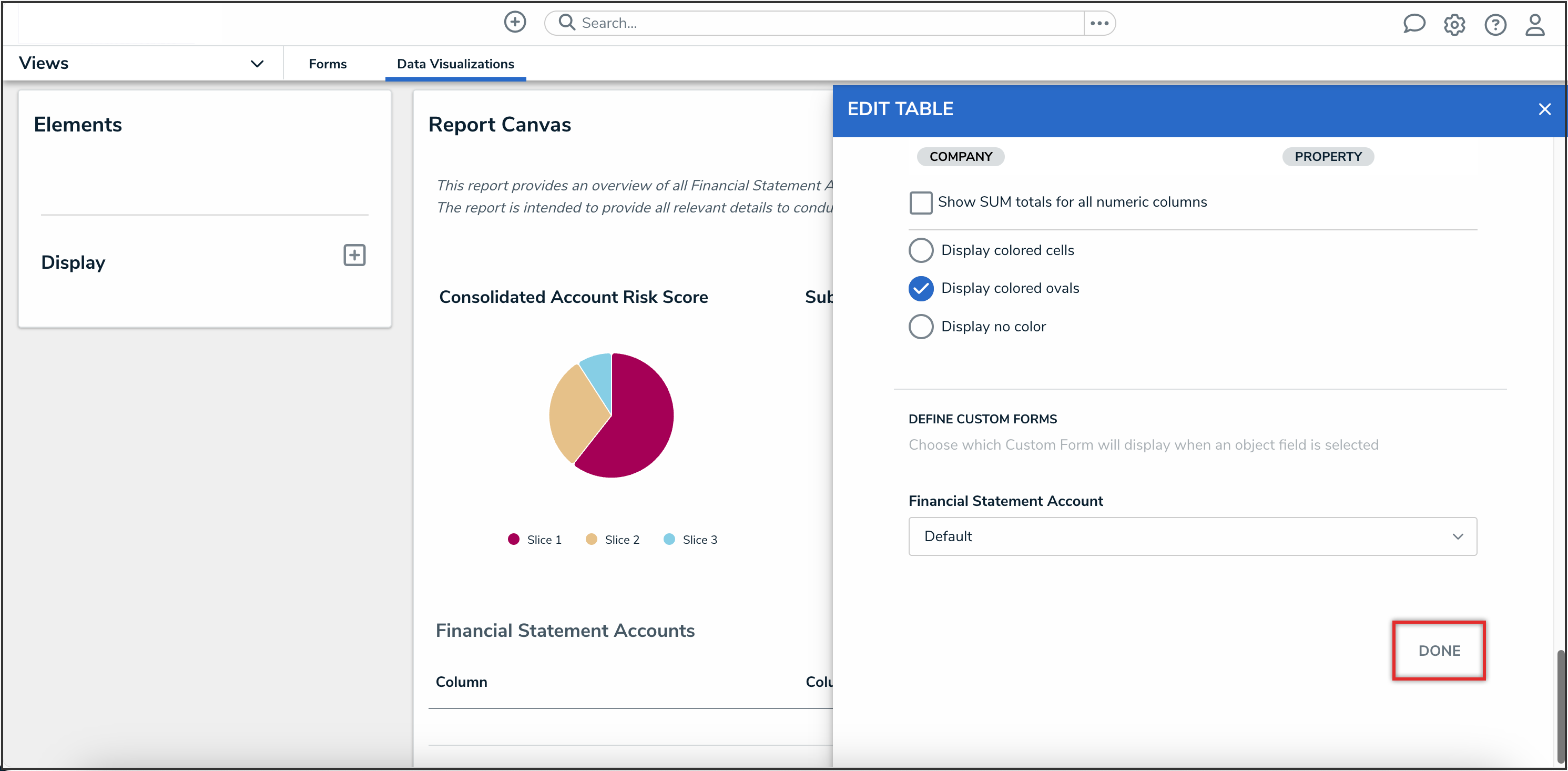This screenshot has height=771, width=1568.
Task: Enable Show SUM totals checkbox
Action: coord(920,203)
